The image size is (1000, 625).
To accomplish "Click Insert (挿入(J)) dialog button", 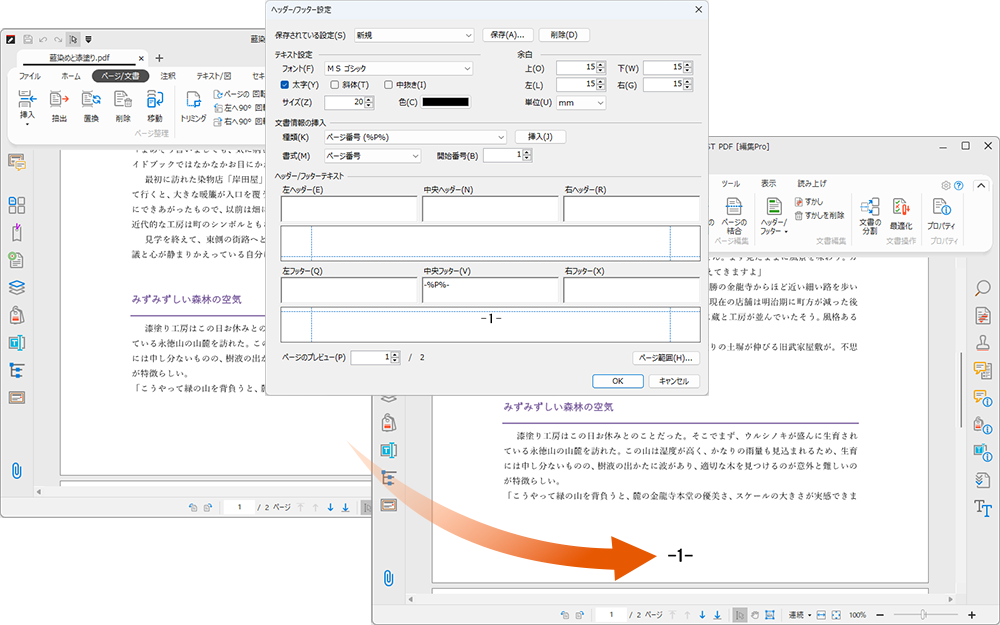I will click(x=540, y=137).
